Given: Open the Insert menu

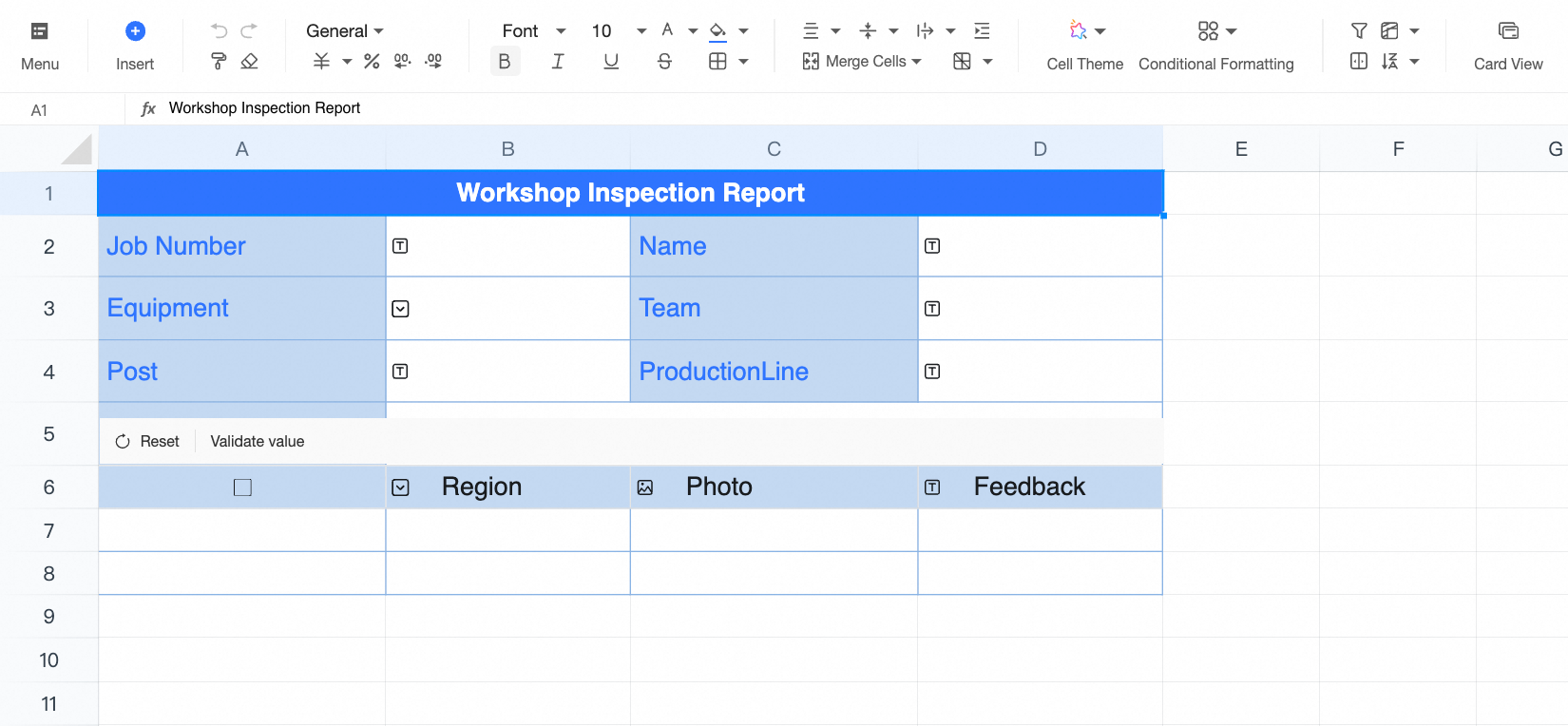Looking at the screenshot, I should click(135, 46).
